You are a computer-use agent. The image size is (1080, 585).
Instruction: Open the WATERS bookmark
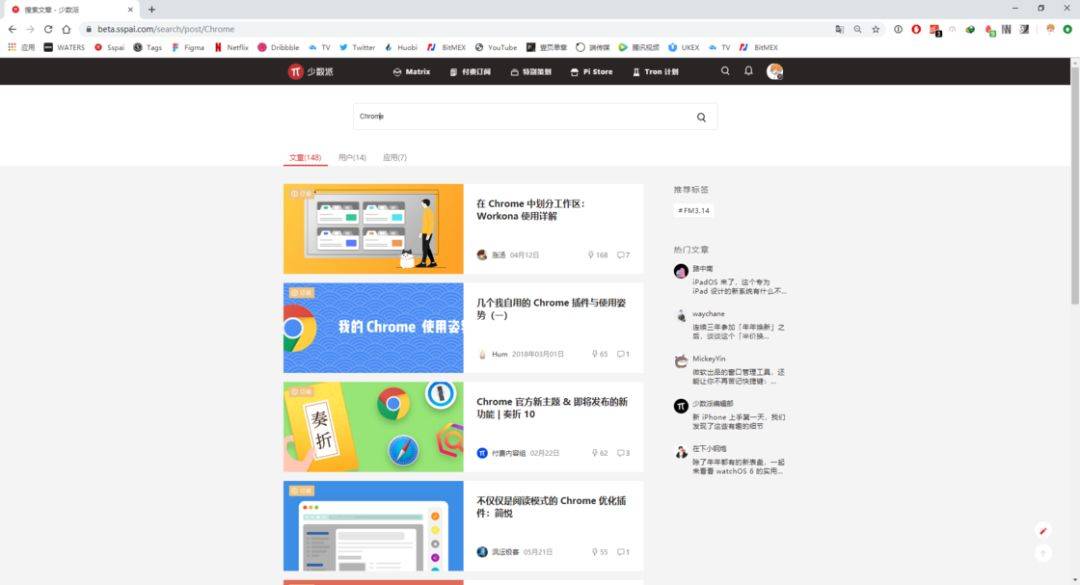tap(64, 48)
